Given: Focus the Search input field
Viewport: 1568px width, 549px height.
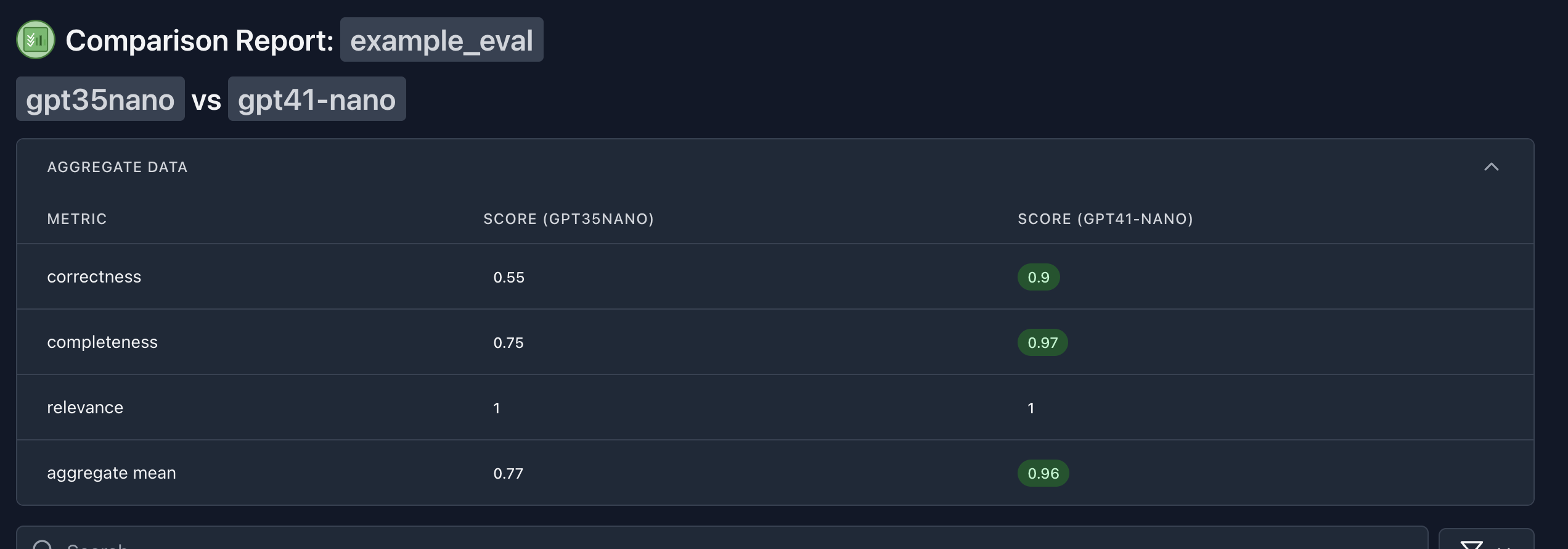Looking at the screenshot, I should pos(722,539).
